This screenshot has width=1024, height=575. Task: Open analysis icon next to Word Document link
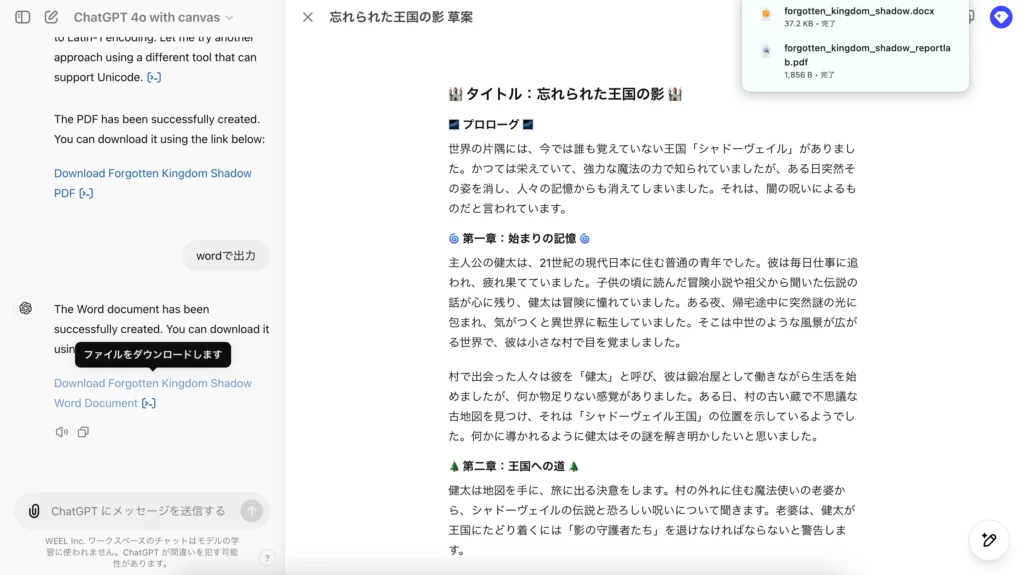pyautogui.click(x=149, y=403)
